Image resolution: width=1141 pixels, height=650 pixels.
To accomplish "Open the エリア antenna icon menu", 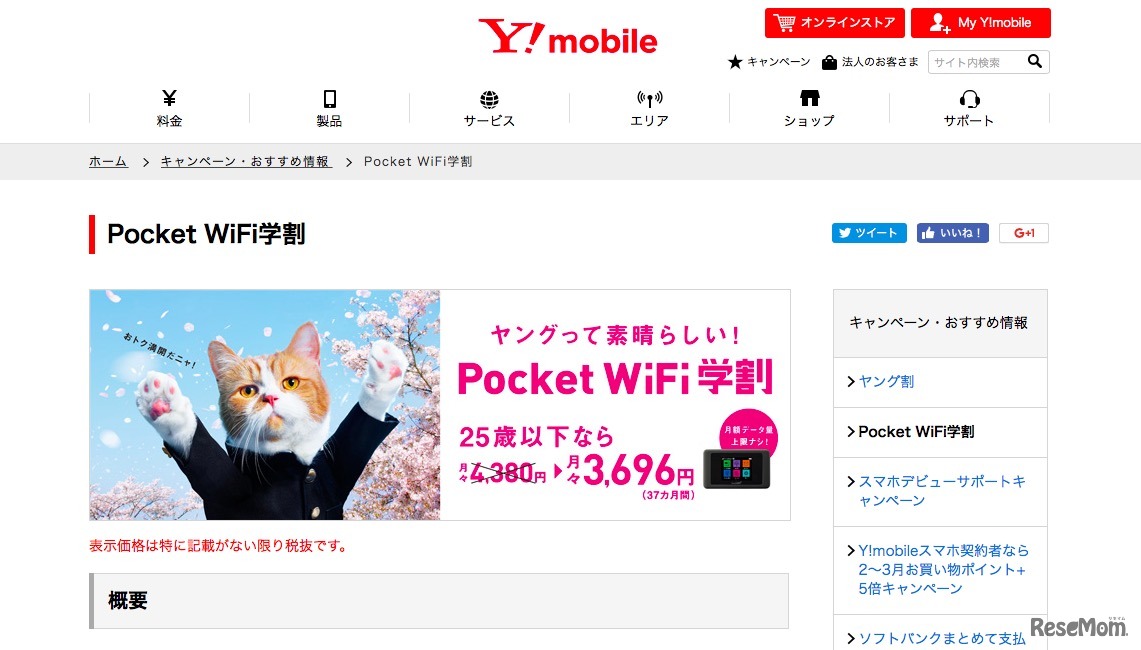I will point(649,108).
